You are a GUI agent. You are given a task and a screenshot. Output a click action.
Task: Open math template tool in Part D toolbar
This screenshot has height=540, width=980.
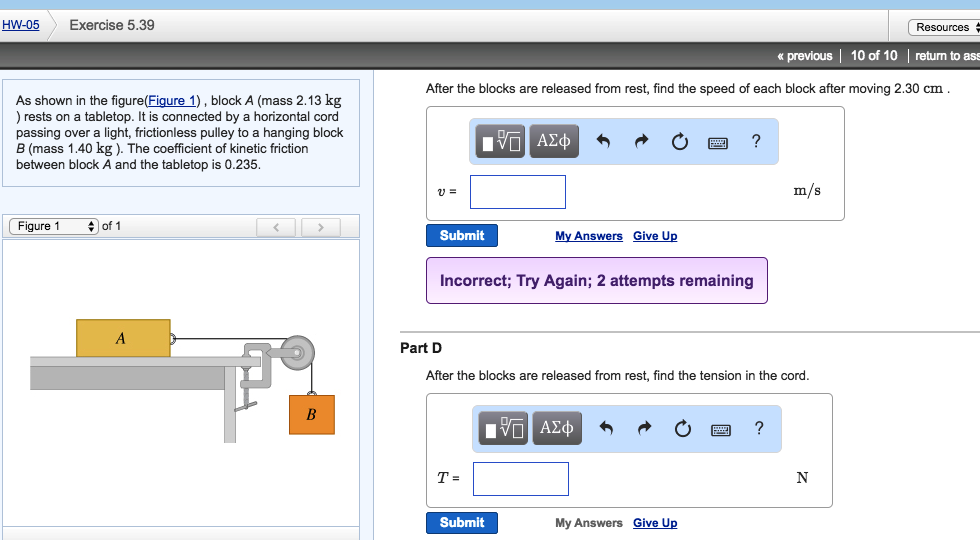click(x=503, y=428)
